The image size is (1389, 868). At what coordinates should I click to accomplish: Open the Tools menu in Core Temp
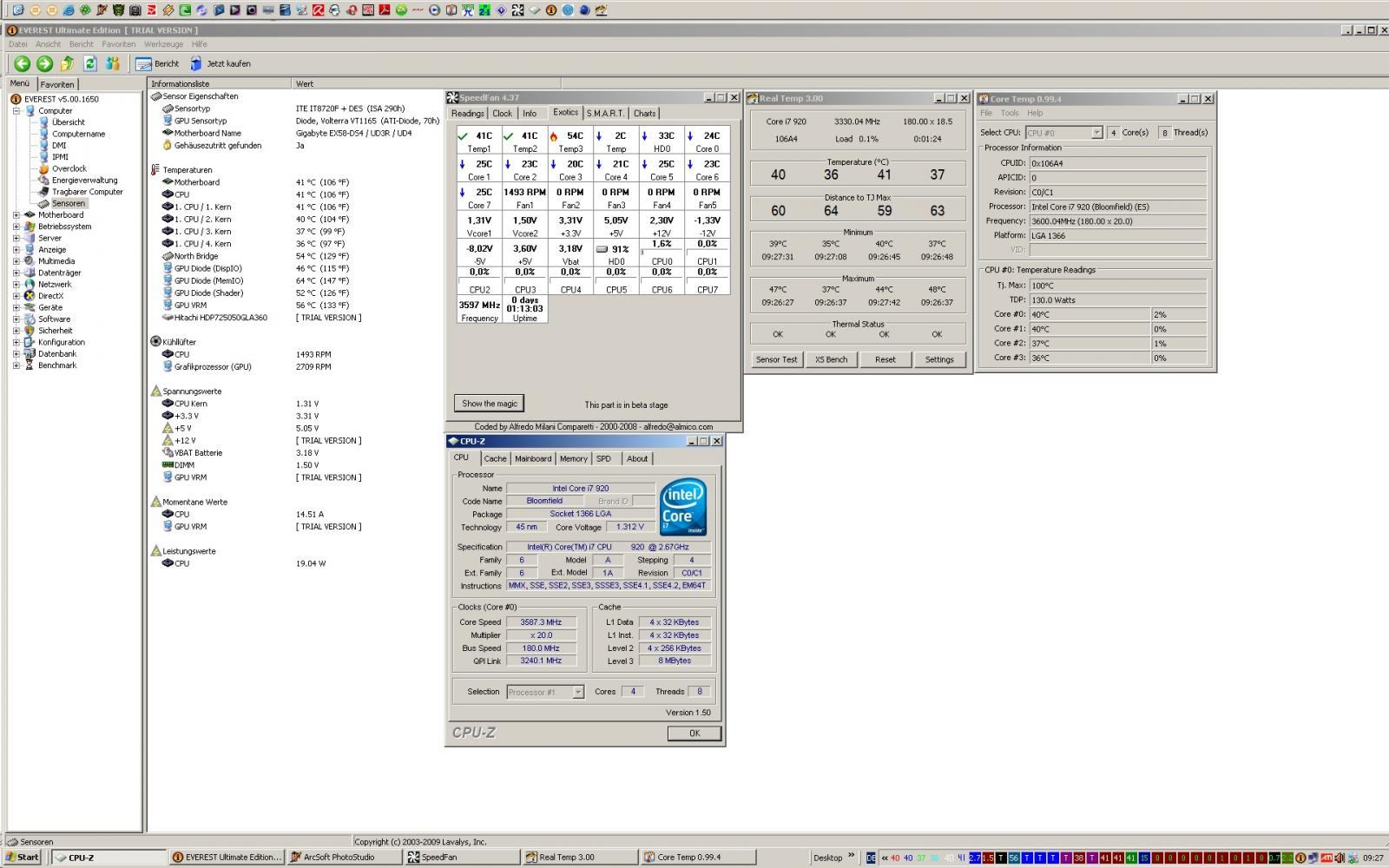(x=1010, y=113)
